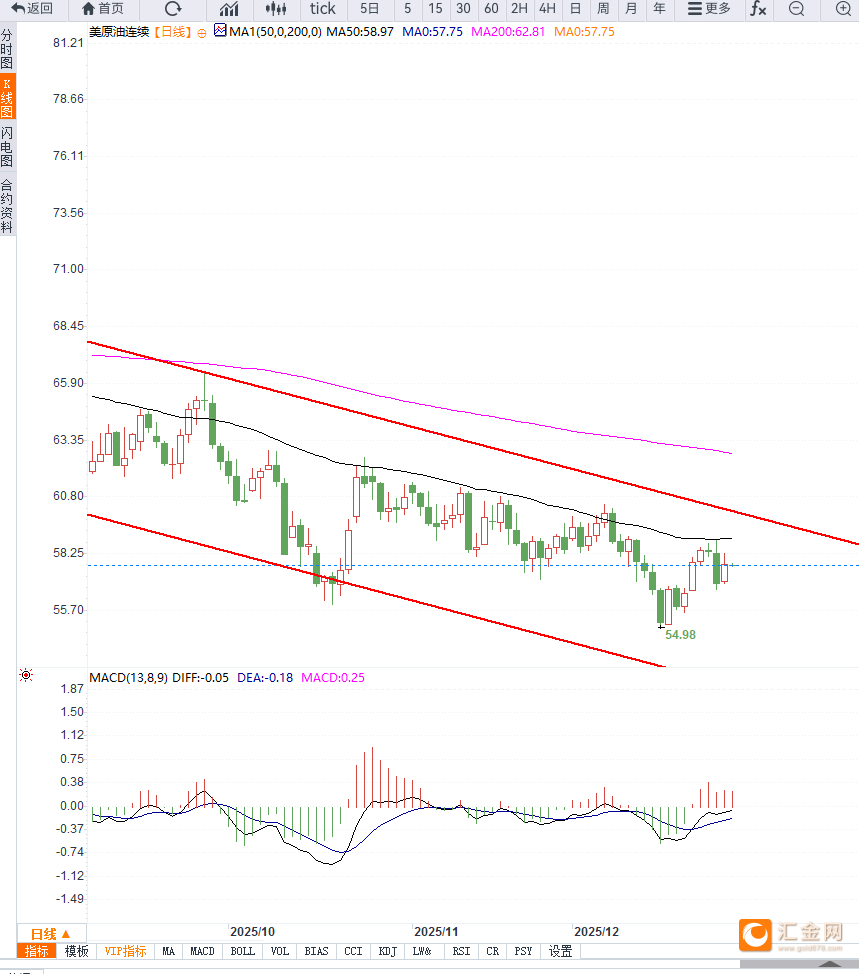Screen dimensions: 859x974
Task: Click the 2025/12 date axis marker
Action: [x=596, y=932]
